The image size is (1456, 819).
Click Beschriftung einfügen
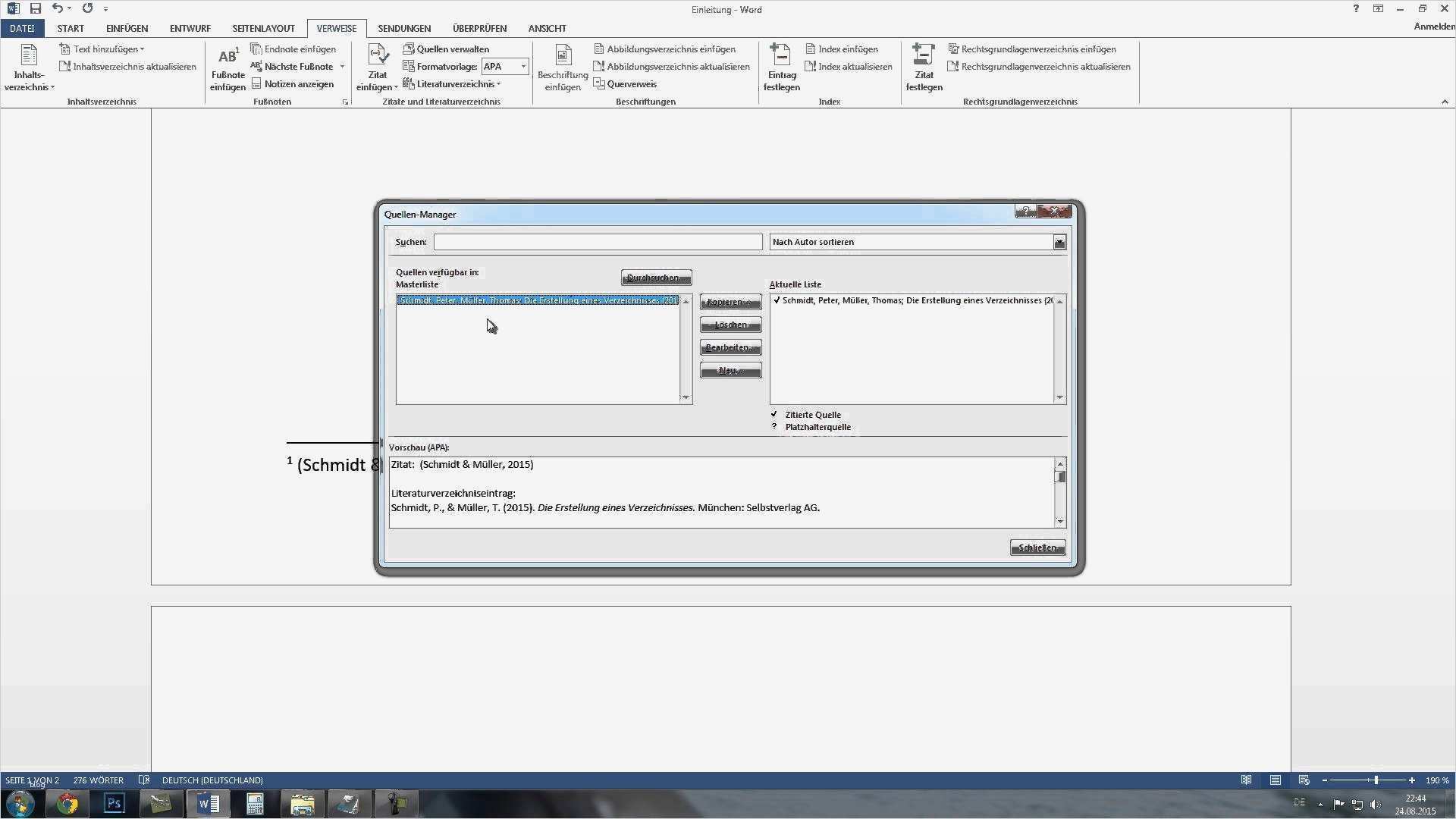coord(562,68)
